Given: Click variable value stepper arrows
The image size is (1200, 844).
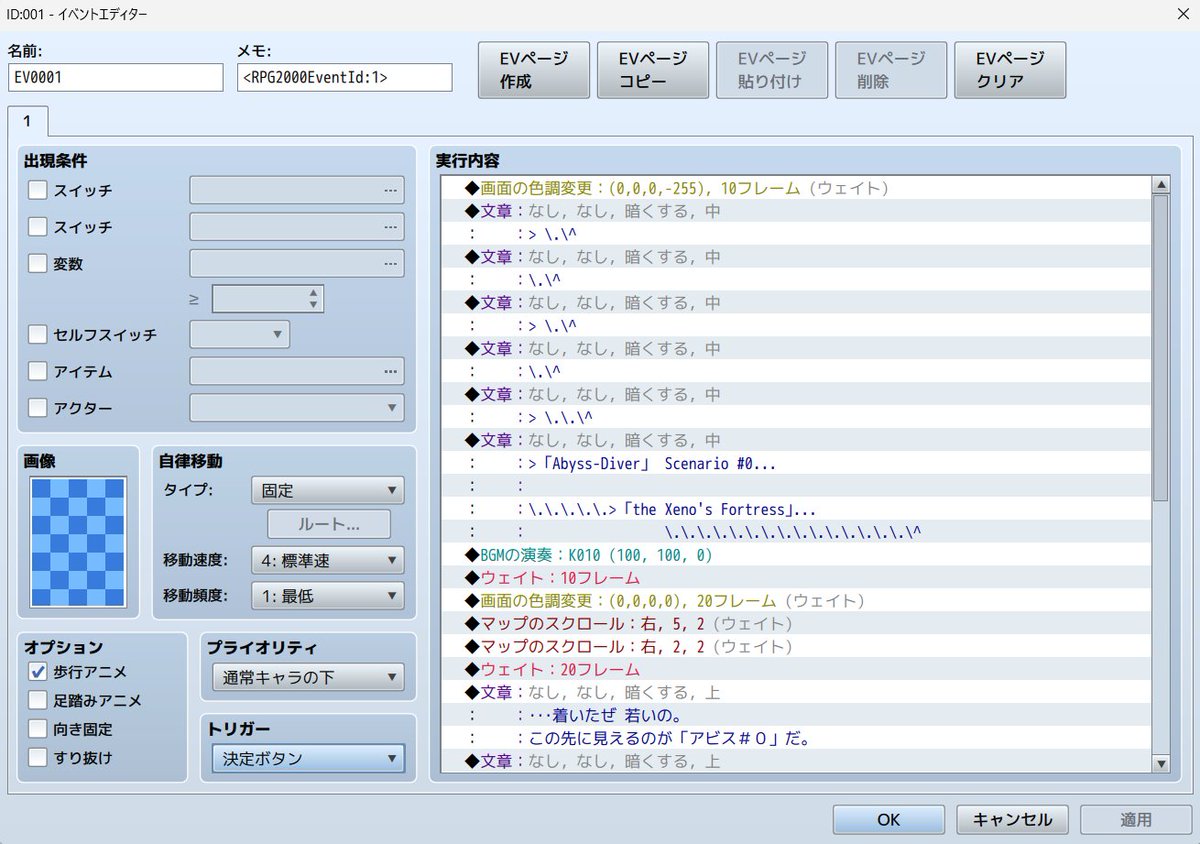Looking at the screenshot, I should 314,298.
